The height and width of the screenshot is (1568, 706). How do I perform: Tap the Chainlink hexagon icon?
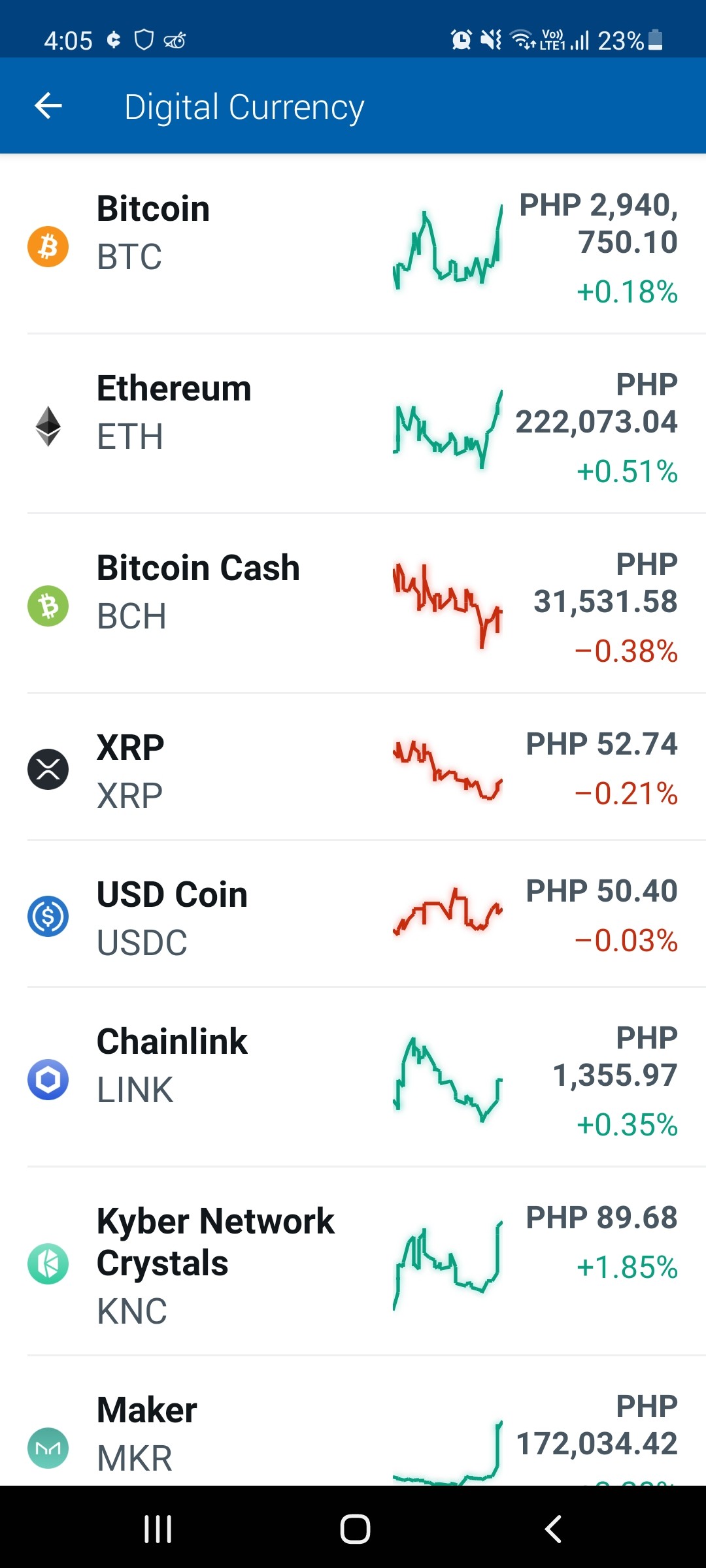(x=48, y=1079)
